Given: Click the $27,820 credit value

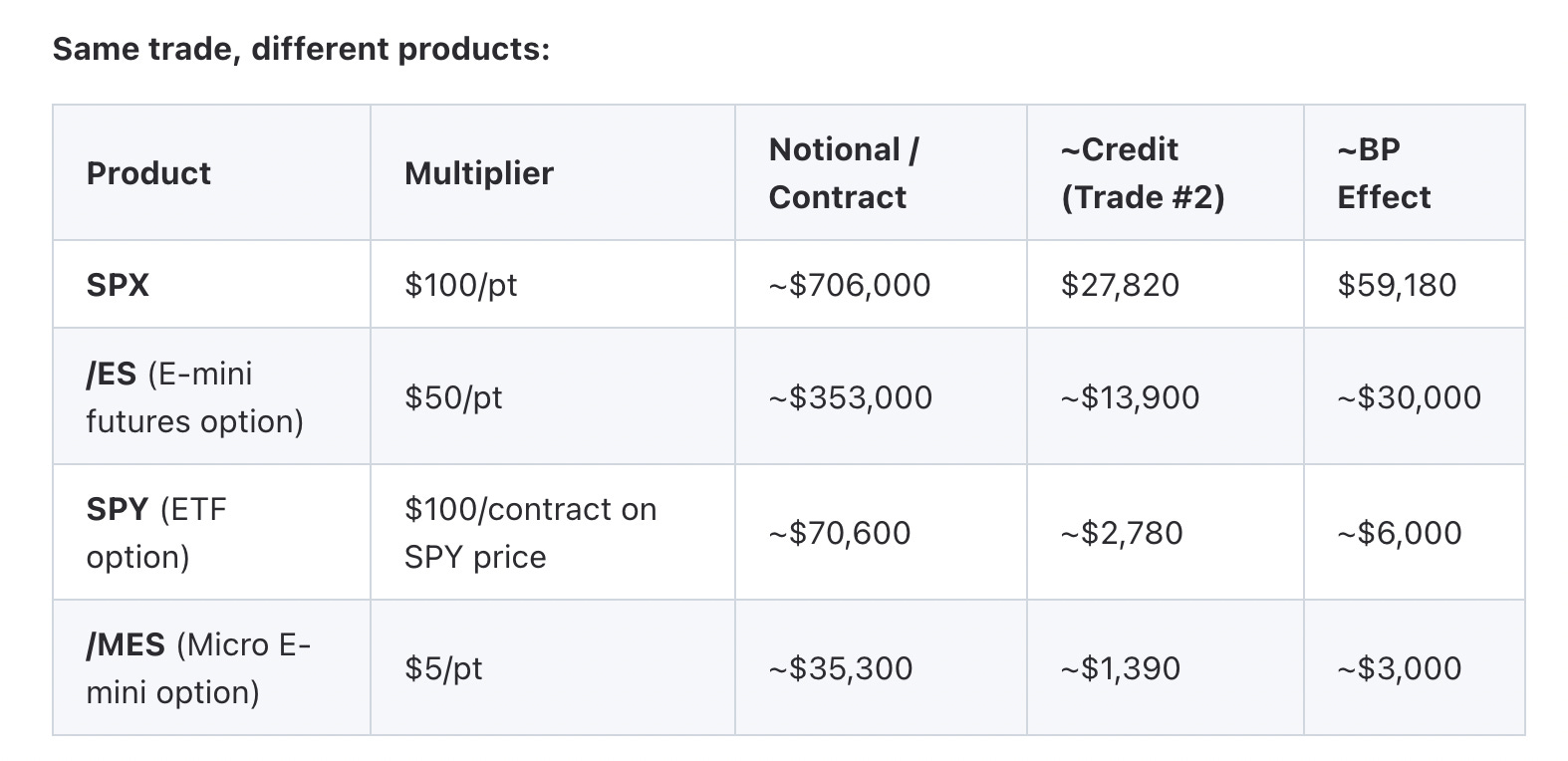Looking at the screenshot, I should click(x=1119, y=285).
